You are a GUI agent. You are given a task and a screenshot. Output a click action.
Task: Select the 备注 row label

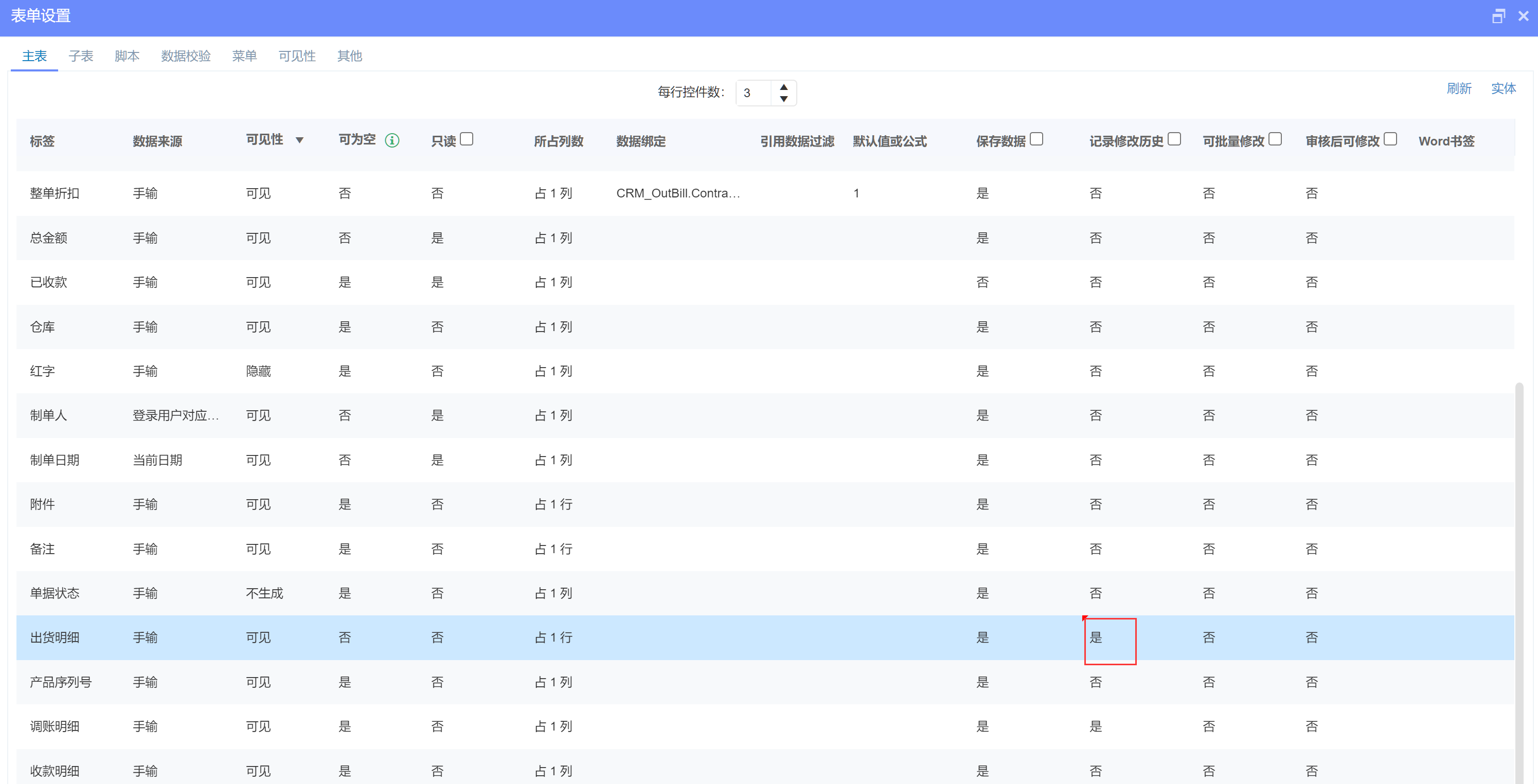coord(42,549)
